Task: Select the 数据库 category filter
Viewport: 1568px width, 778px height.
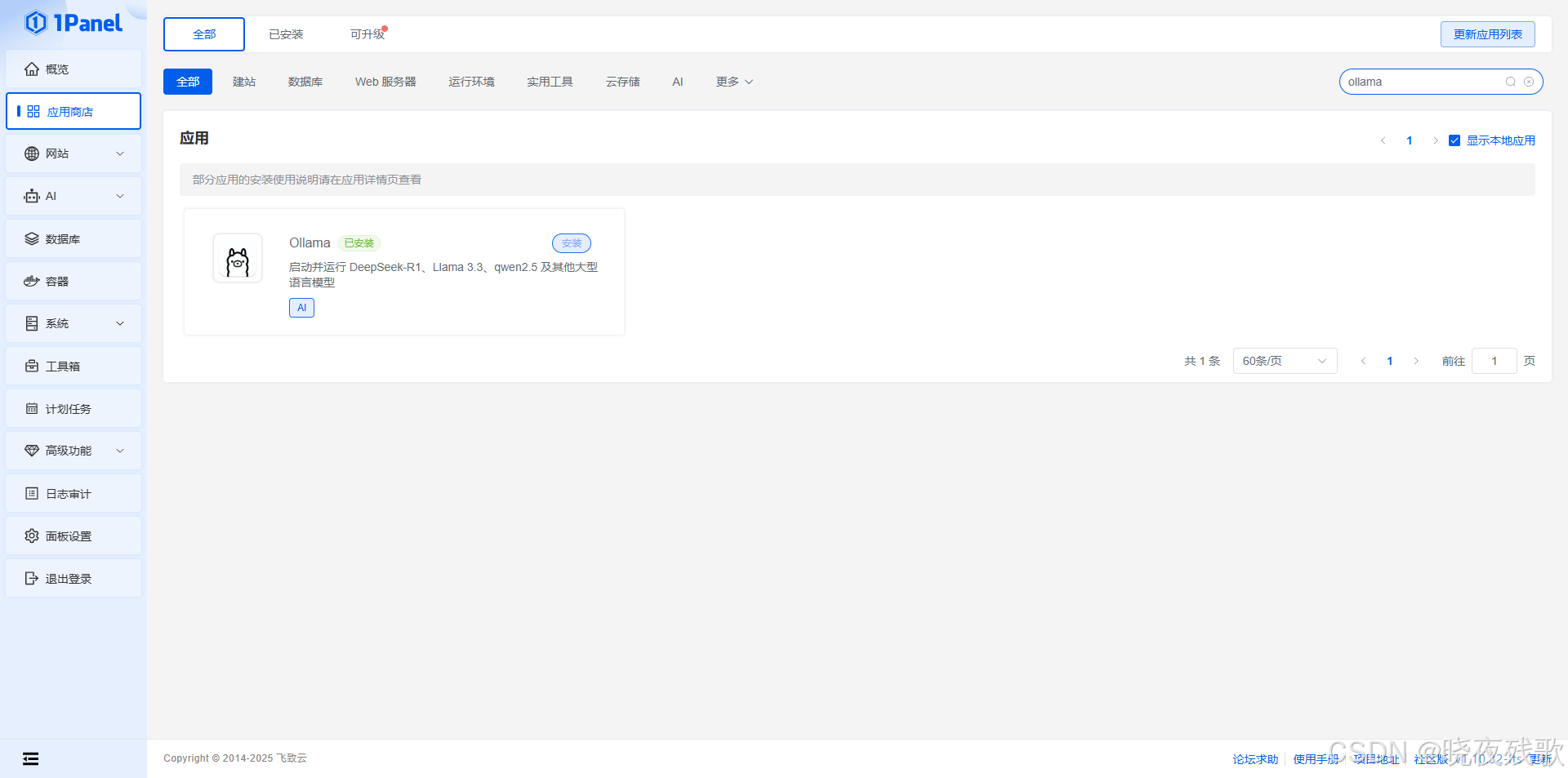Action: tap(305, 82)
